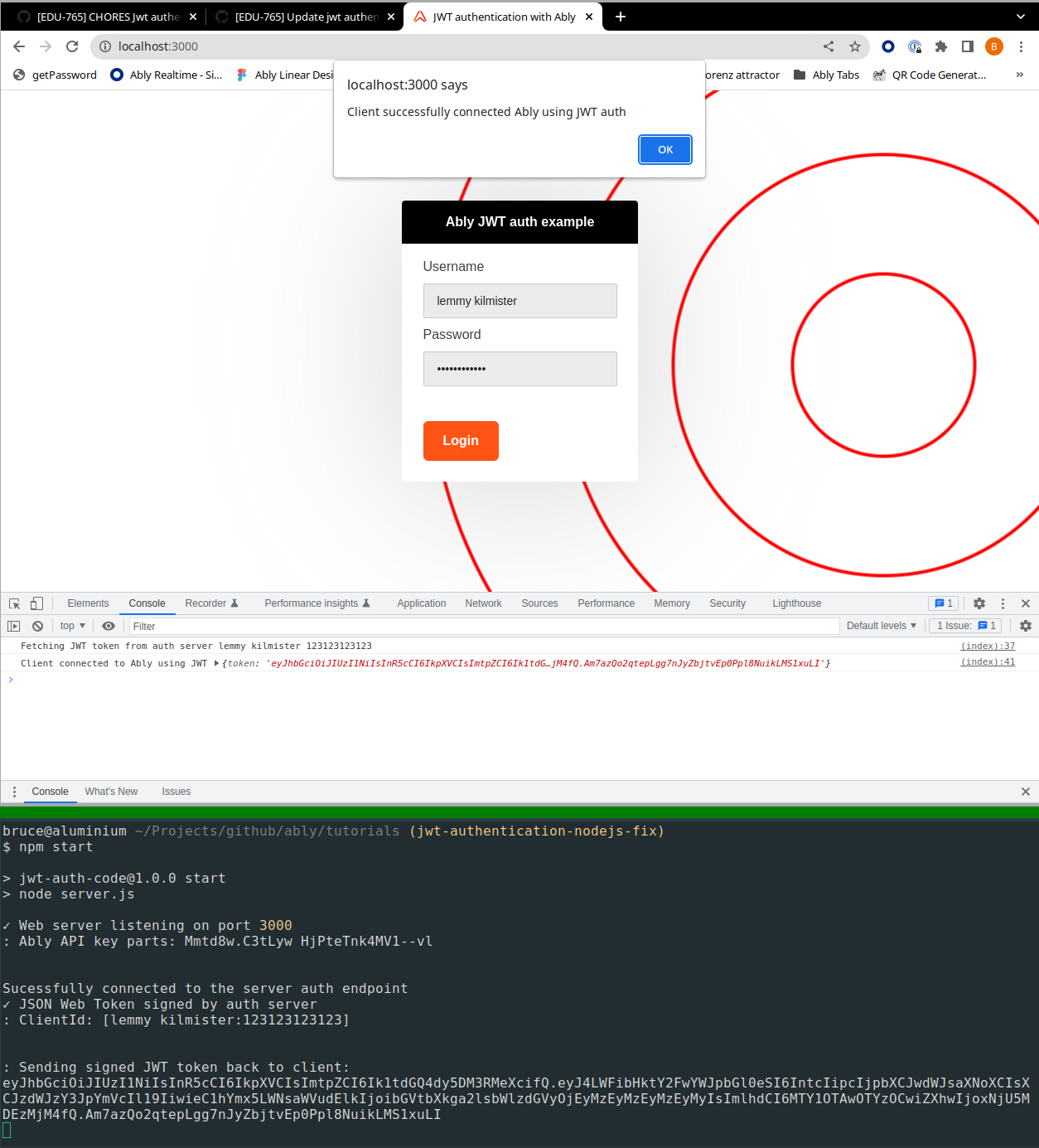Viewport: 1039px width, 1148px height.
Task: Switch to EDU-765 CHORES Jwt GitHub tab
Action: coord(101,17)
